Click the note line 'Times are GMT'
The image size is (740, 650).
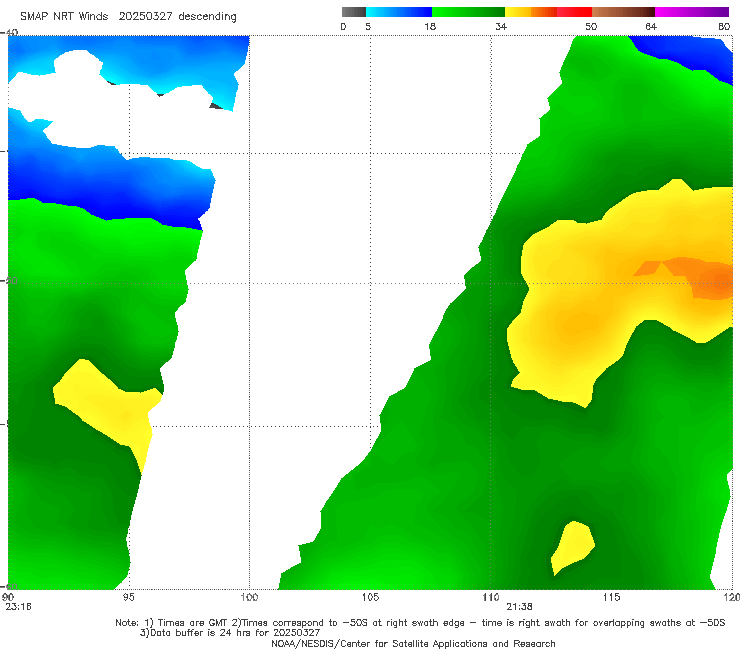pos(193,623)
